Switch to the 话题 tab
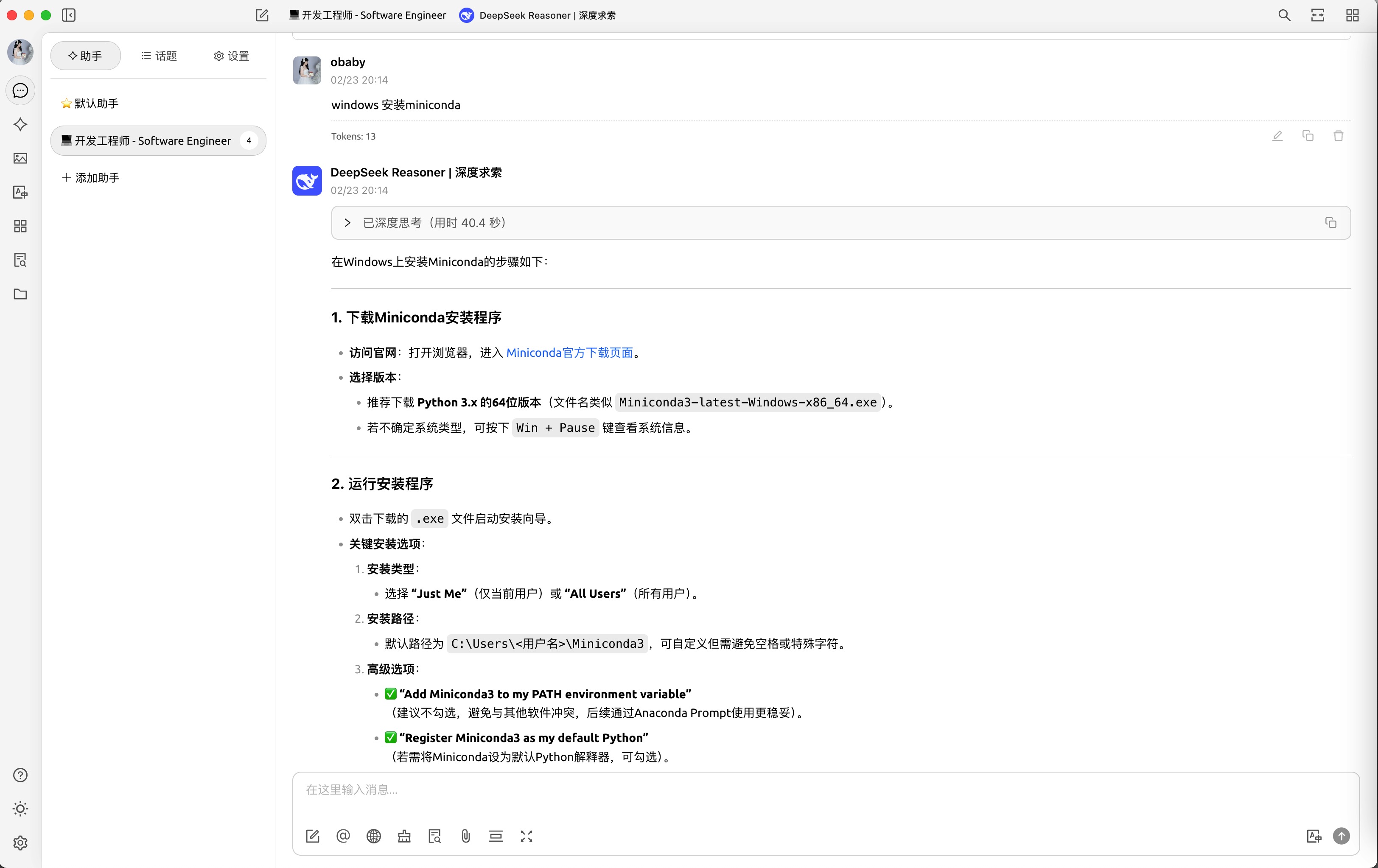The width and height of the screenshot is (1378, 868). [159, 56]
